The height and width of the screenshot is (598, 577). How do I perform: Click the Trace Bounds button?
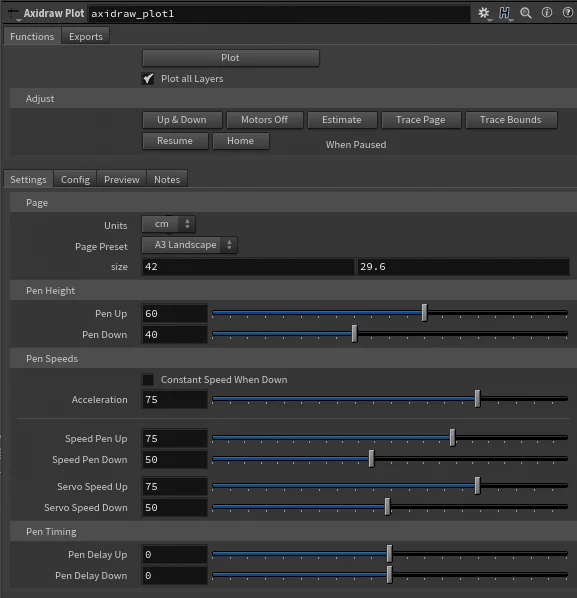[511, 120]
